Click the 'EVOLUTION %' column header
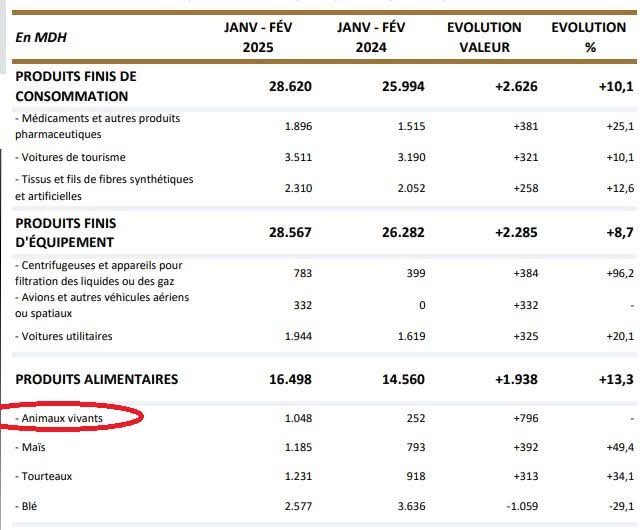Viewport: 640px width, 530px height. [x=589, y=37]
